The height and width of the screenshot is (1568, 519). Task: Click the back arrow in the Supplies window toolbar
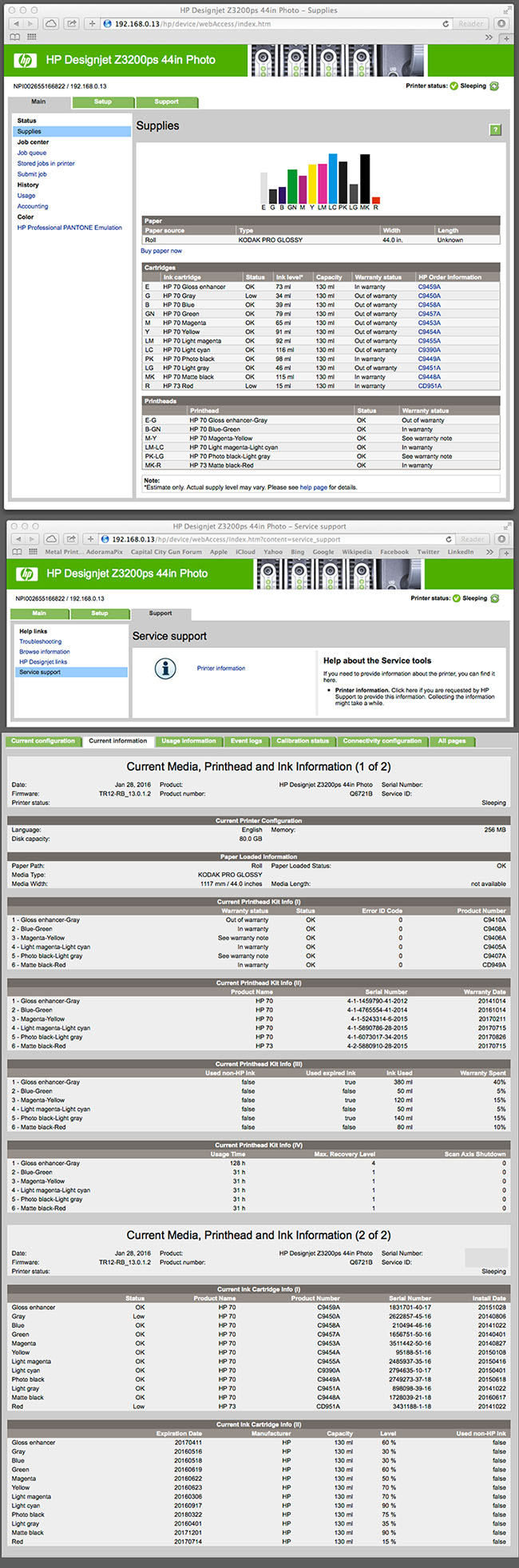click(16, 24)
